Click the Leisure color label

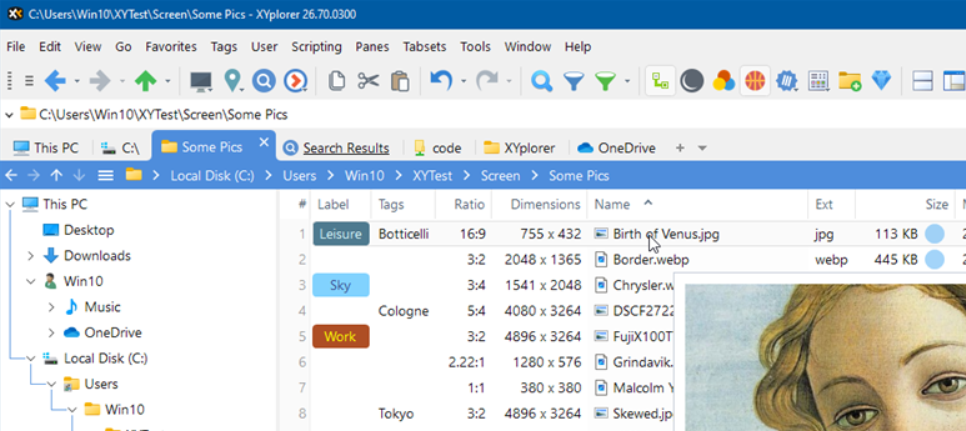click(x=340, y=234)
